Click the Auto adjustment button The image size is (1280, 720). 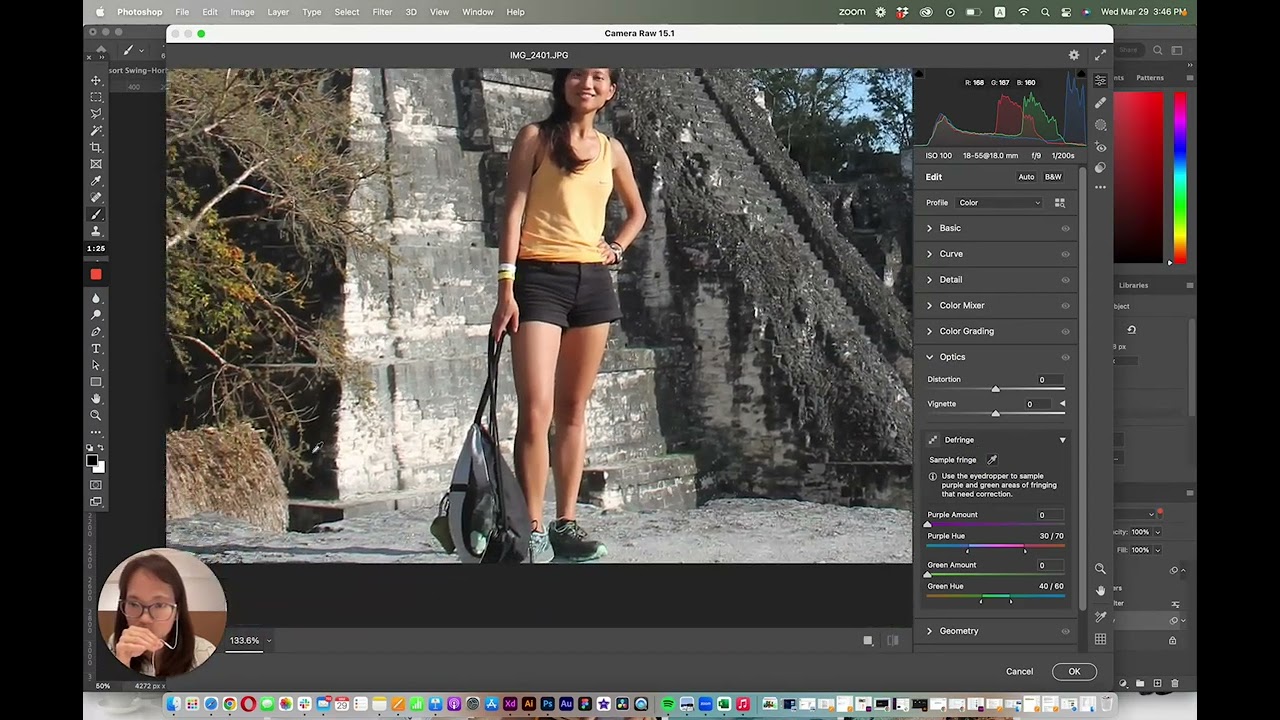pyautogui.click(x=1026, y=177)
